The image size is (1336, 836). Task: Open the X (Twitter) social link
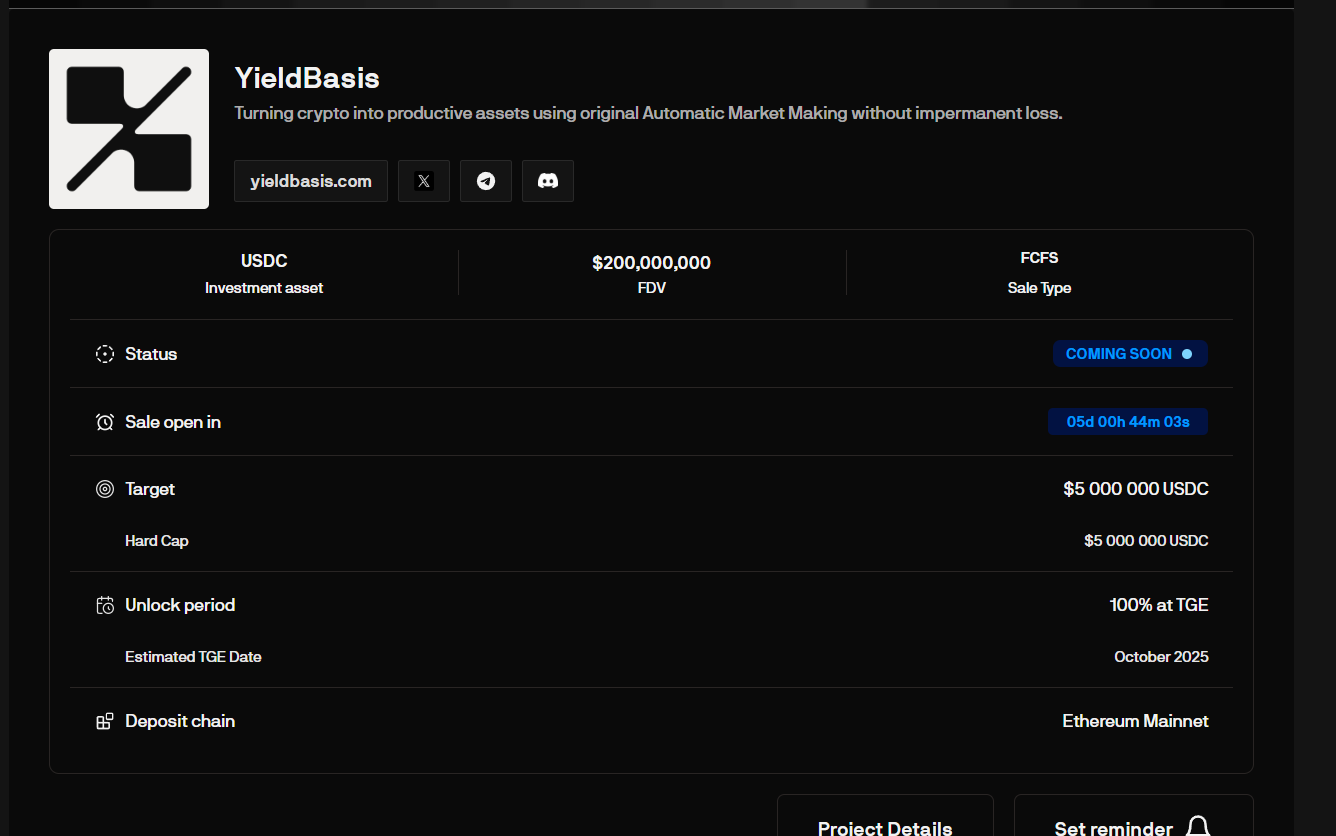(424, 181)
